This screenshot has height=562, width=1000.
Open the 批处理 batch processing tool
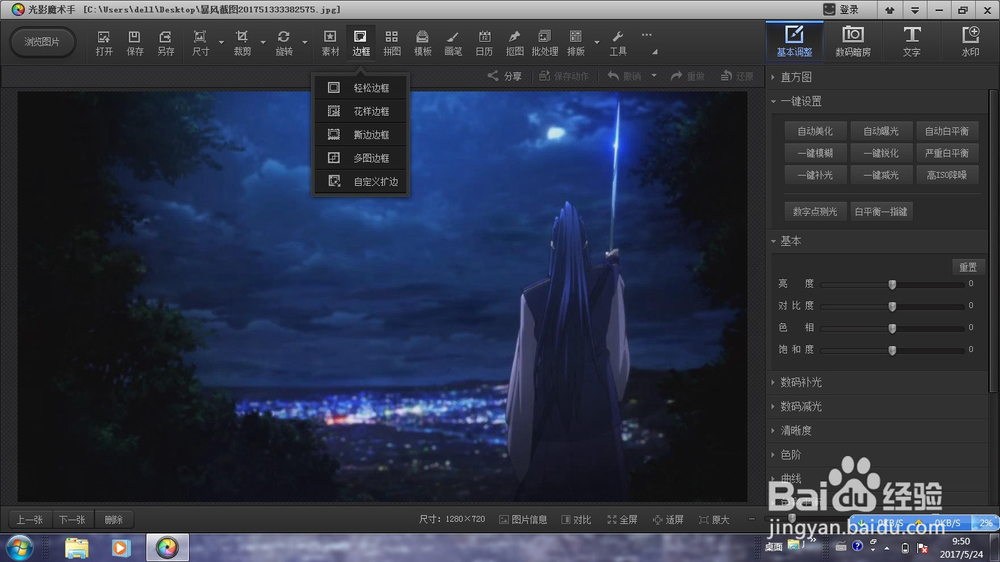click(545, 43)
